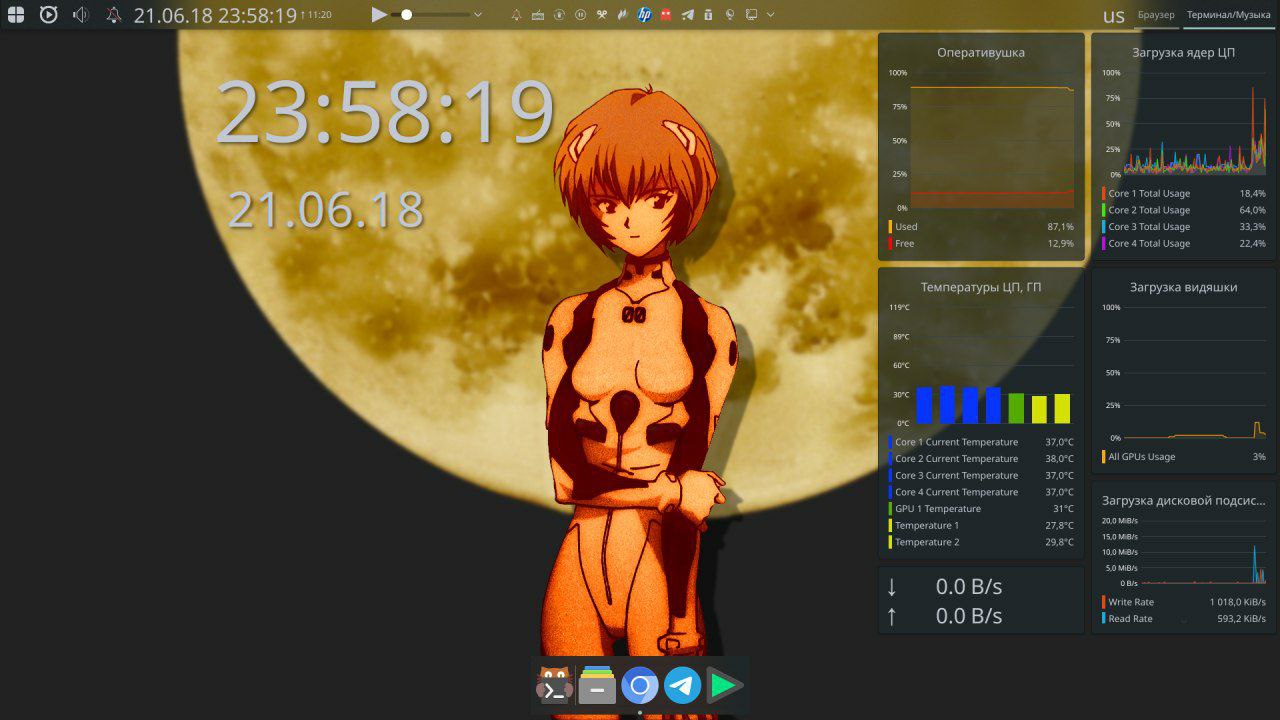Switch to the Браузер desktop
1280x720 pixels.
coord(1156,15)
